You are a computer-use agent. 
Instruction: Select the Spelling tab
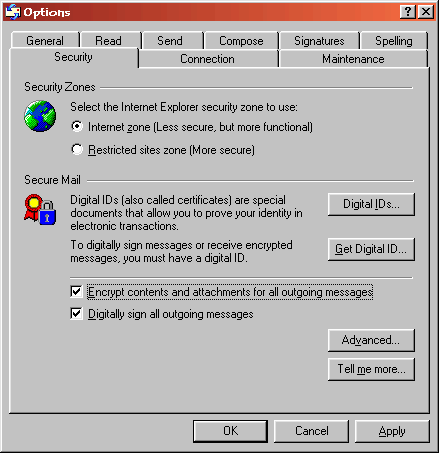tap(394, 41)
